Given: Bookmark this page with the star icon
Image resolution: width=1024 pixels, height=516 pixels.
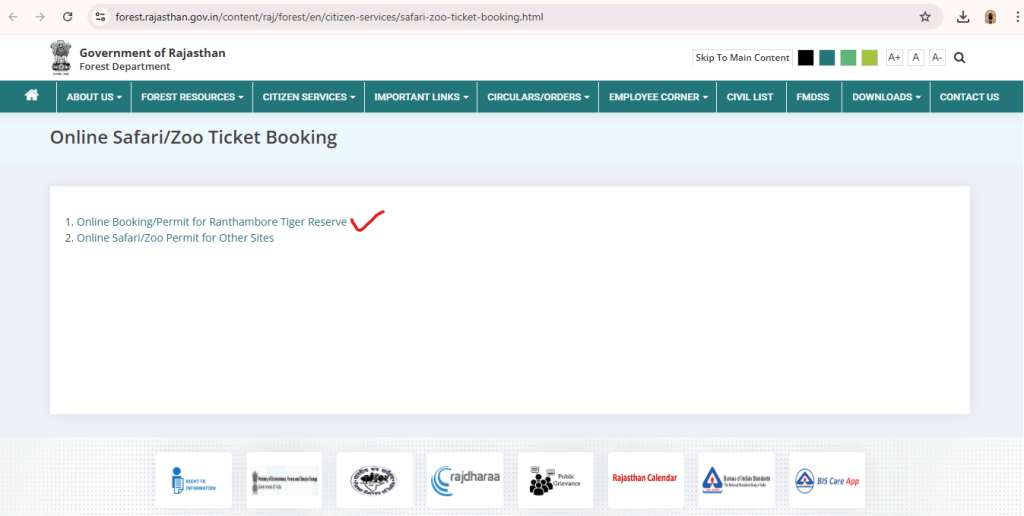Looking at the screenshot, I should coord(925,17).
